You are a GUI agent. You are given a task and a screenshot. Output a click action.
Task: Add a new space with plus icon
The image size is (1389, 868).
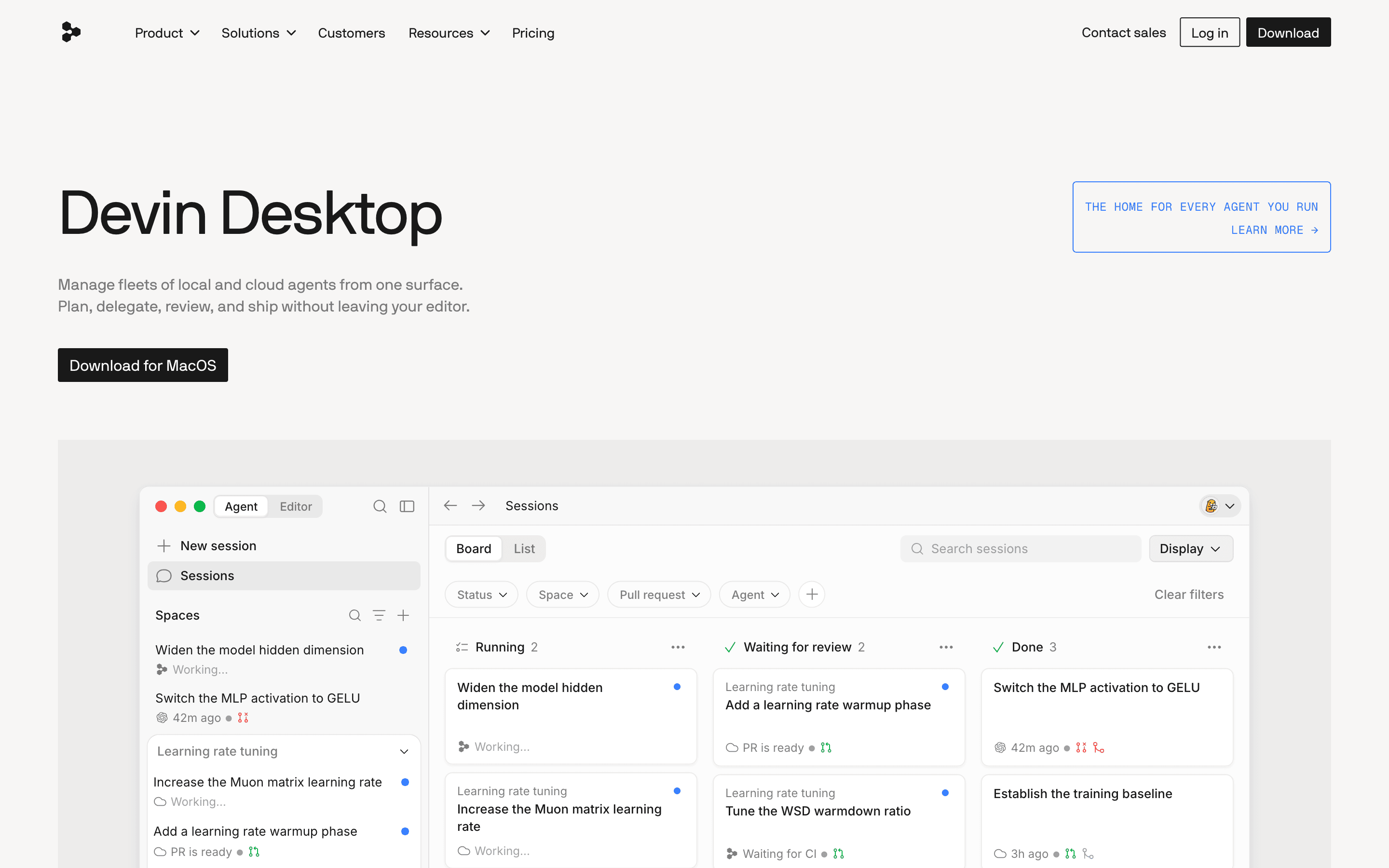(404, 615)
